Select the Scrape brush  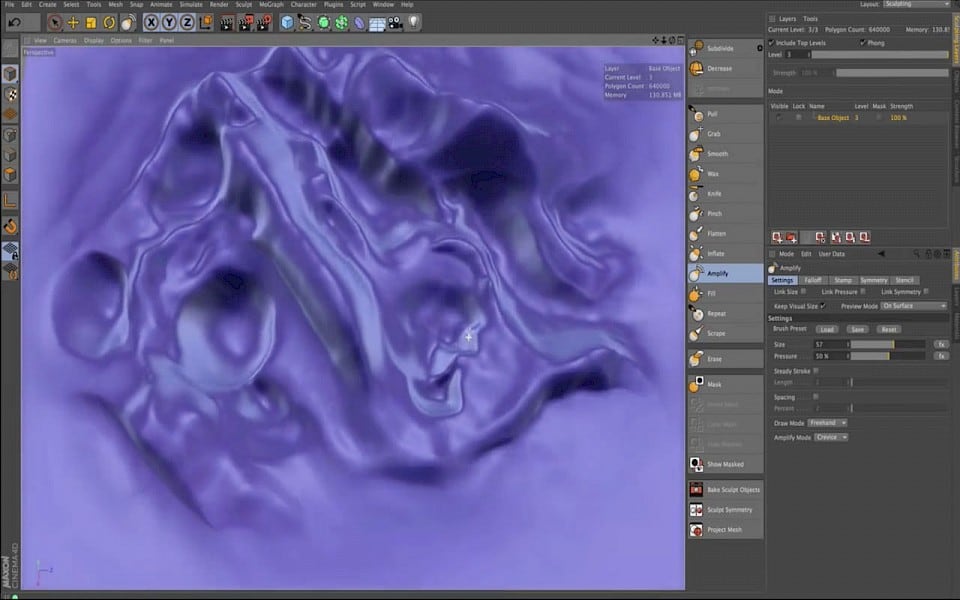(726, 333)
